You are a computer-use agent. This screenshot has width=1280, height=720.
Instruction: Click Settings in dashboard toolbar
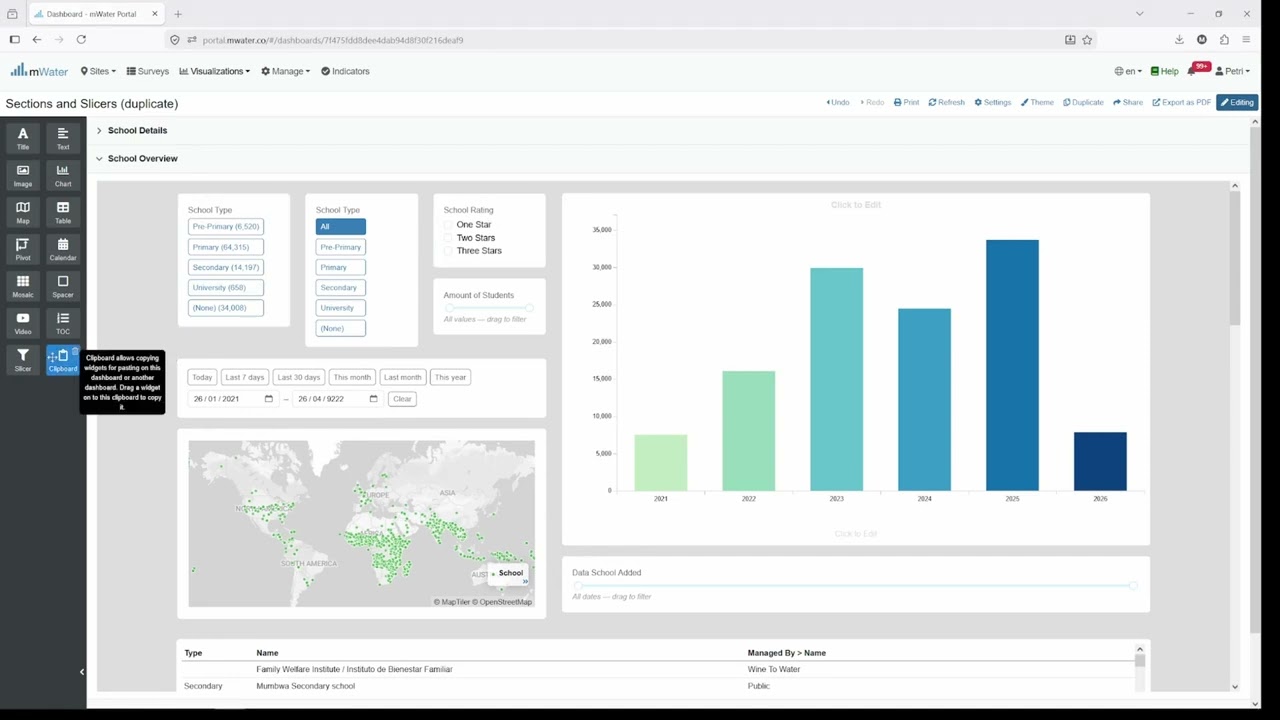click(x=993, y=103)
